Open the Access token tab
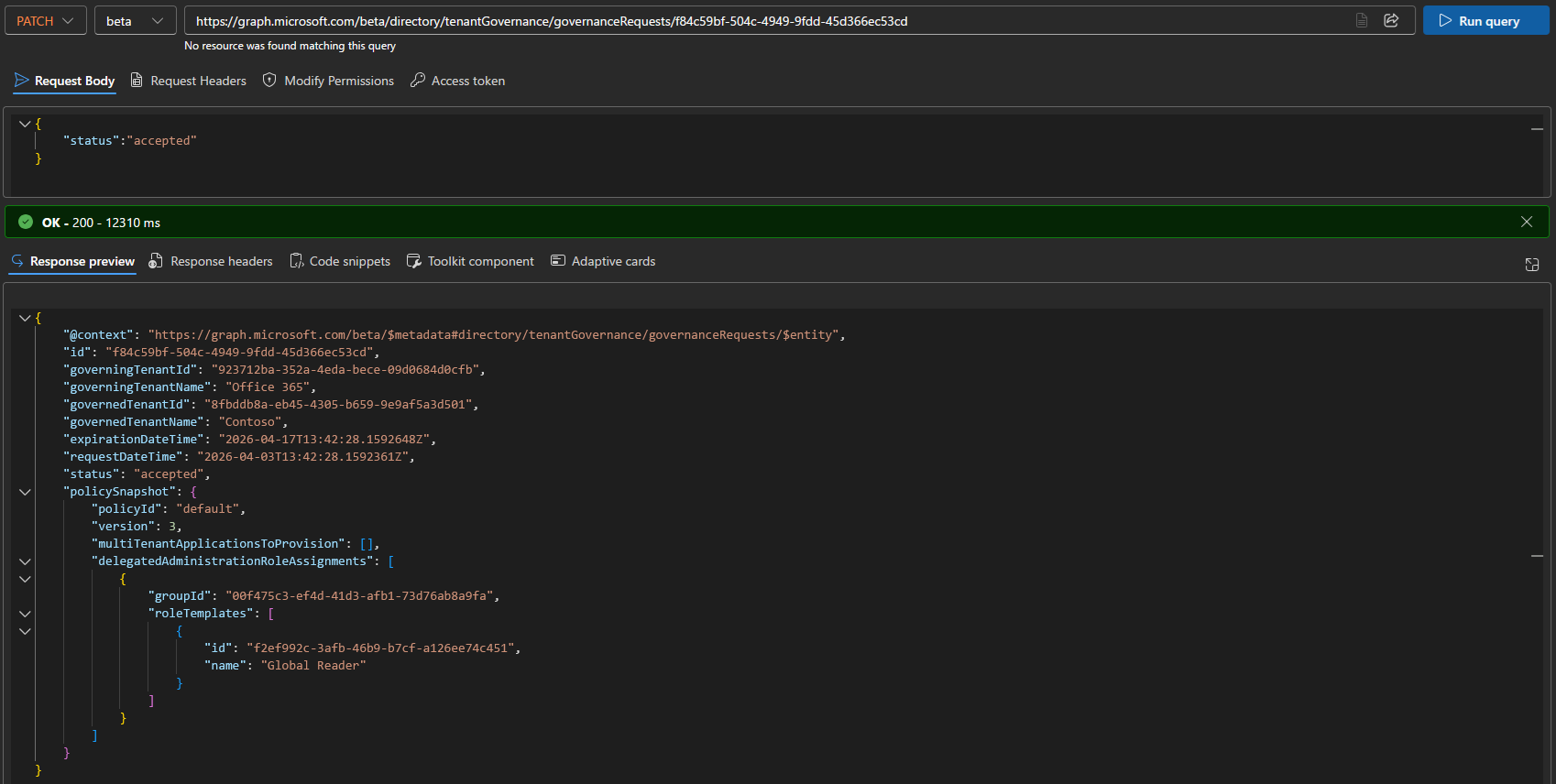This screenshot has height=784, width=1556. coord(458,81)
